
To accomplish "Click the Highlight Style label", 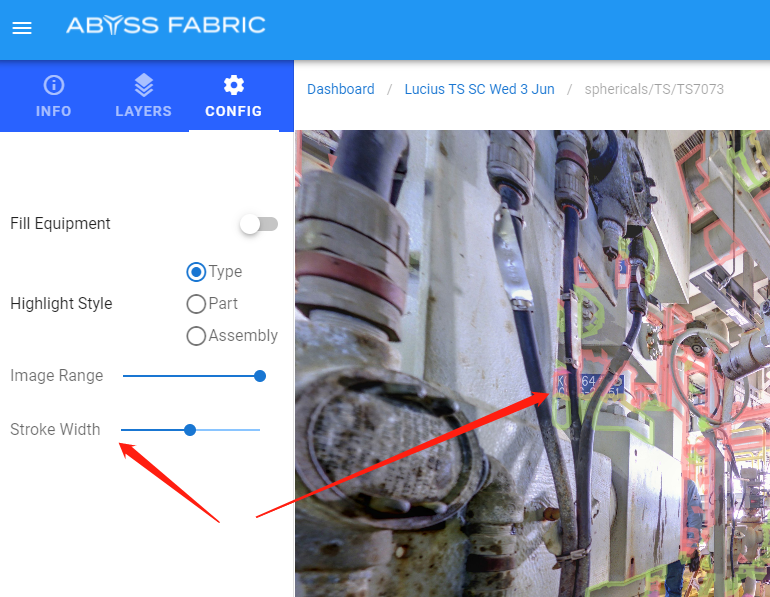I will (x=61, y=304).
